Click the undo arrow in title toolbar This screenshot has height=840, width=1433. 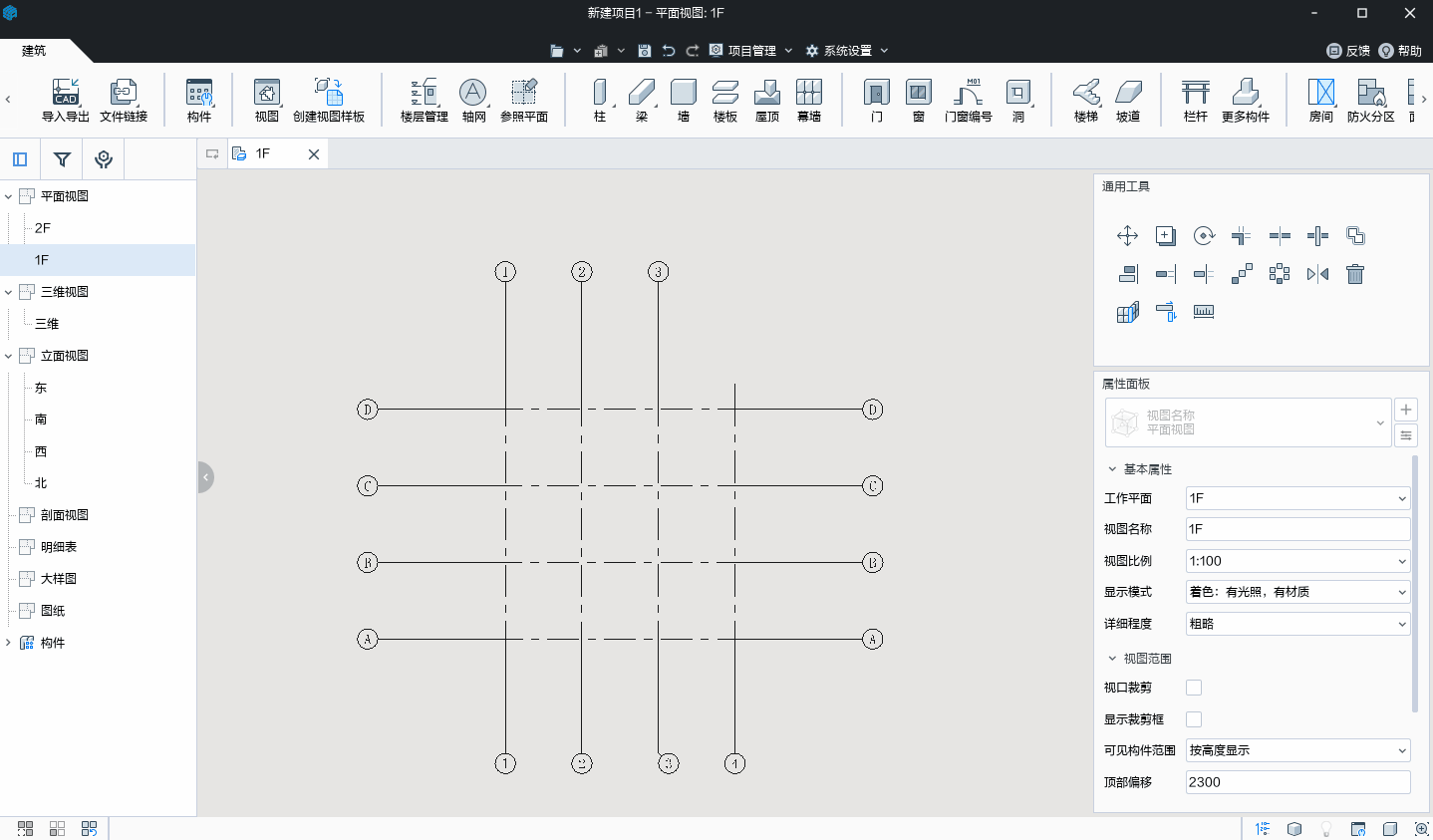(669, 51)
